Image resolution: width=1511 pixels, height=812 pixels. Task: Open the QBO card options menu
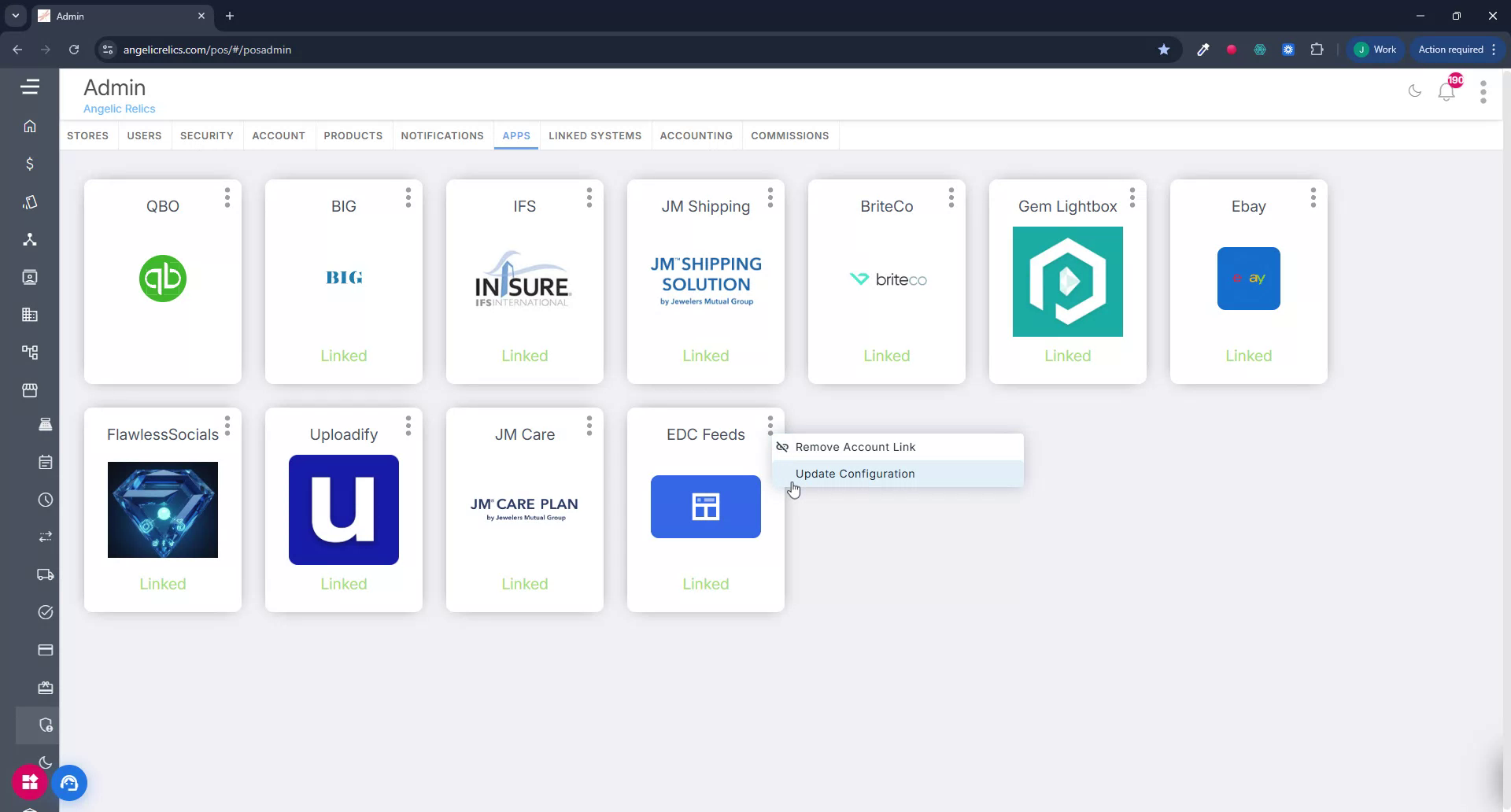[227, 197]
